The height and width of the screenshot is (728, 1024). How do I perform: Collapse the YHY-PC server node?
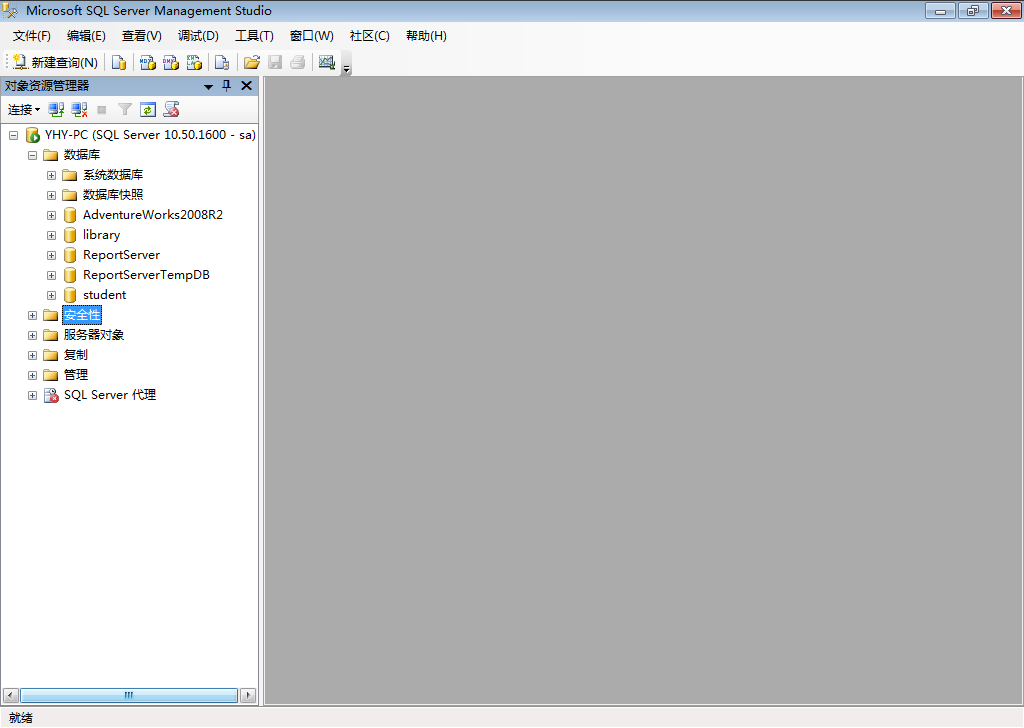13,135
